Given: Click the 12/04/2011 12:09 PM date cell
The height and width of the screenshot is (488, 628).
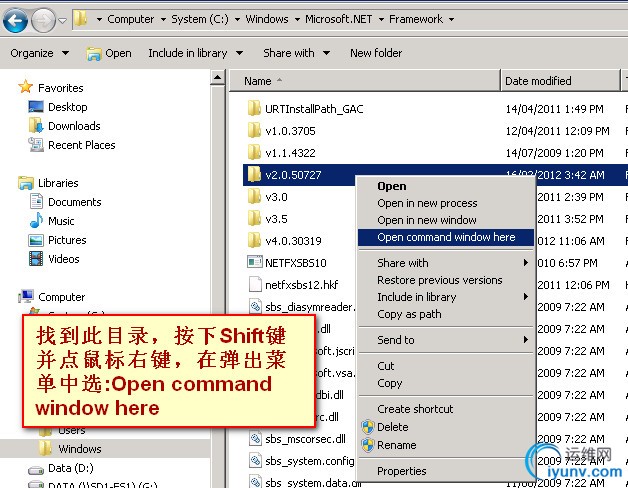Looking at the screenshot, I should [558, 131].
